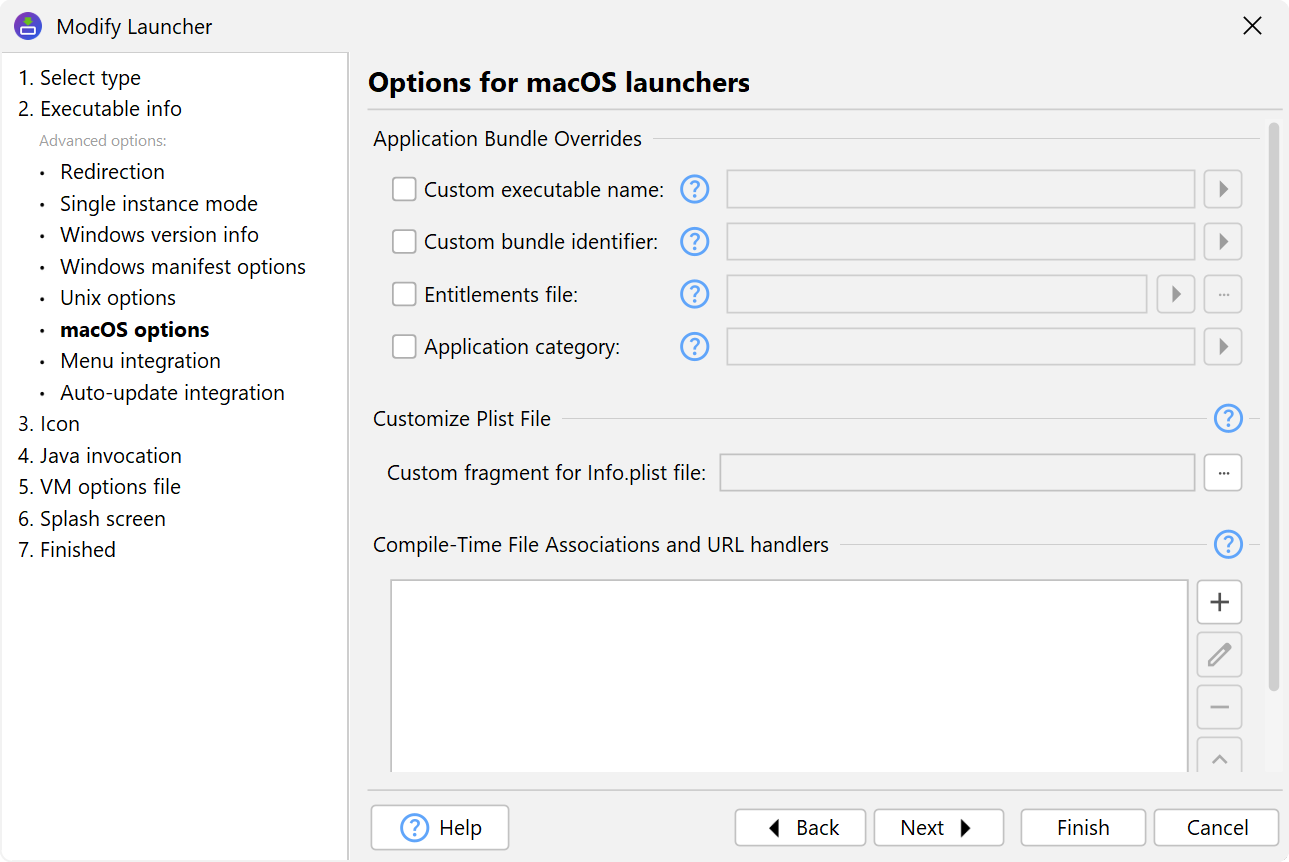Select Java invocation in the step list
Screen dimensions: 1289x862
click(x=110, y=456)
